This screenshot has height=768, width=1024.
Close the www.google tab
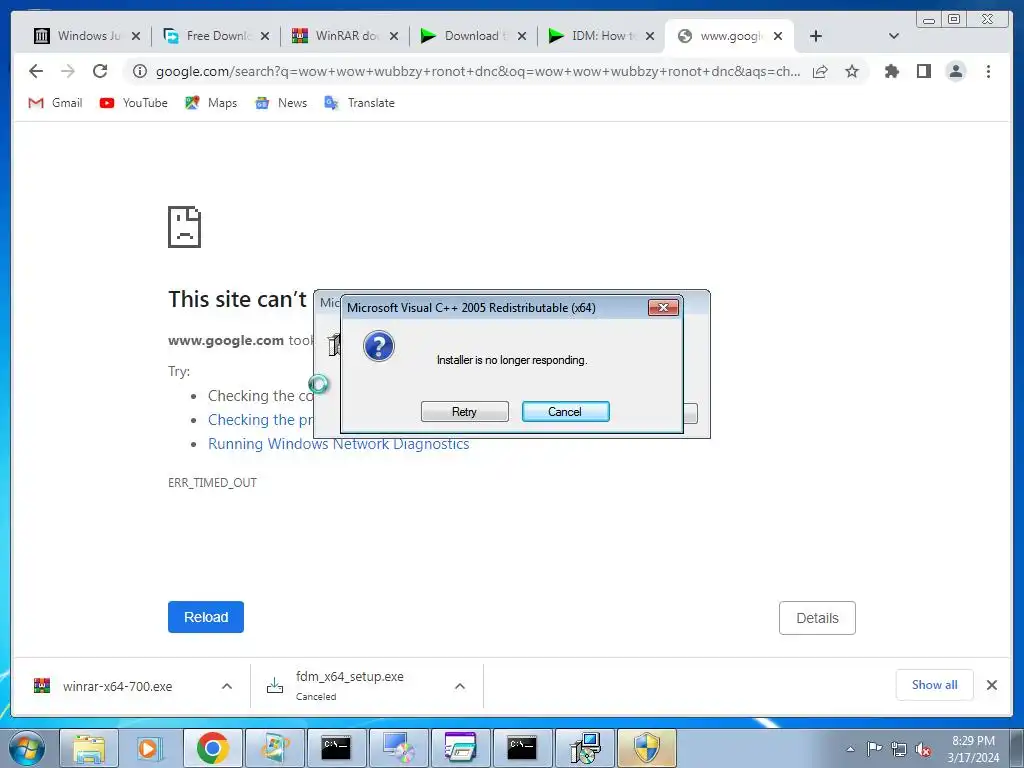point(778,36)
